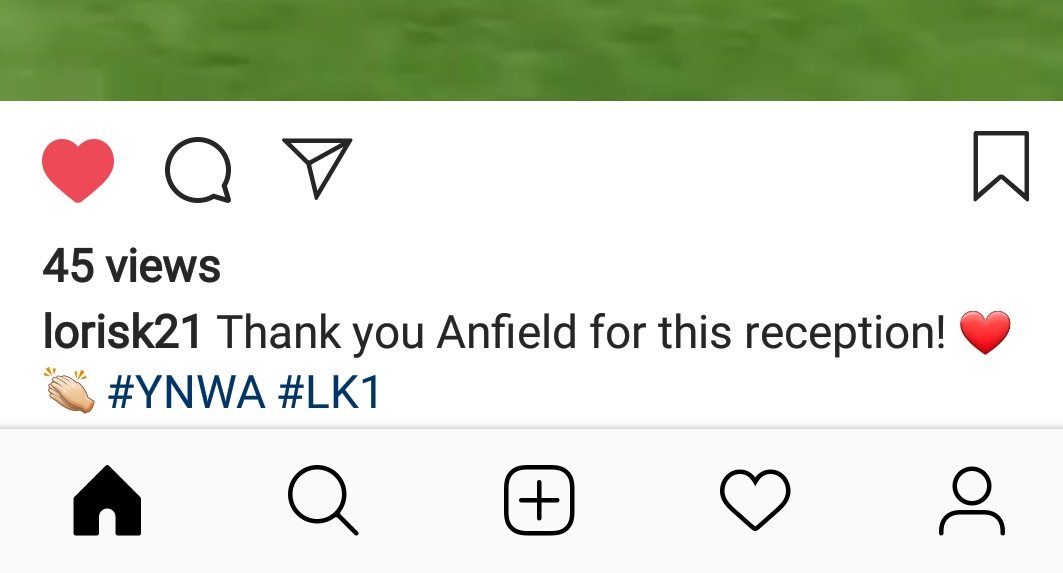Tap the green video area
This screenshot has height=573, width=1063.
(532, 50)
